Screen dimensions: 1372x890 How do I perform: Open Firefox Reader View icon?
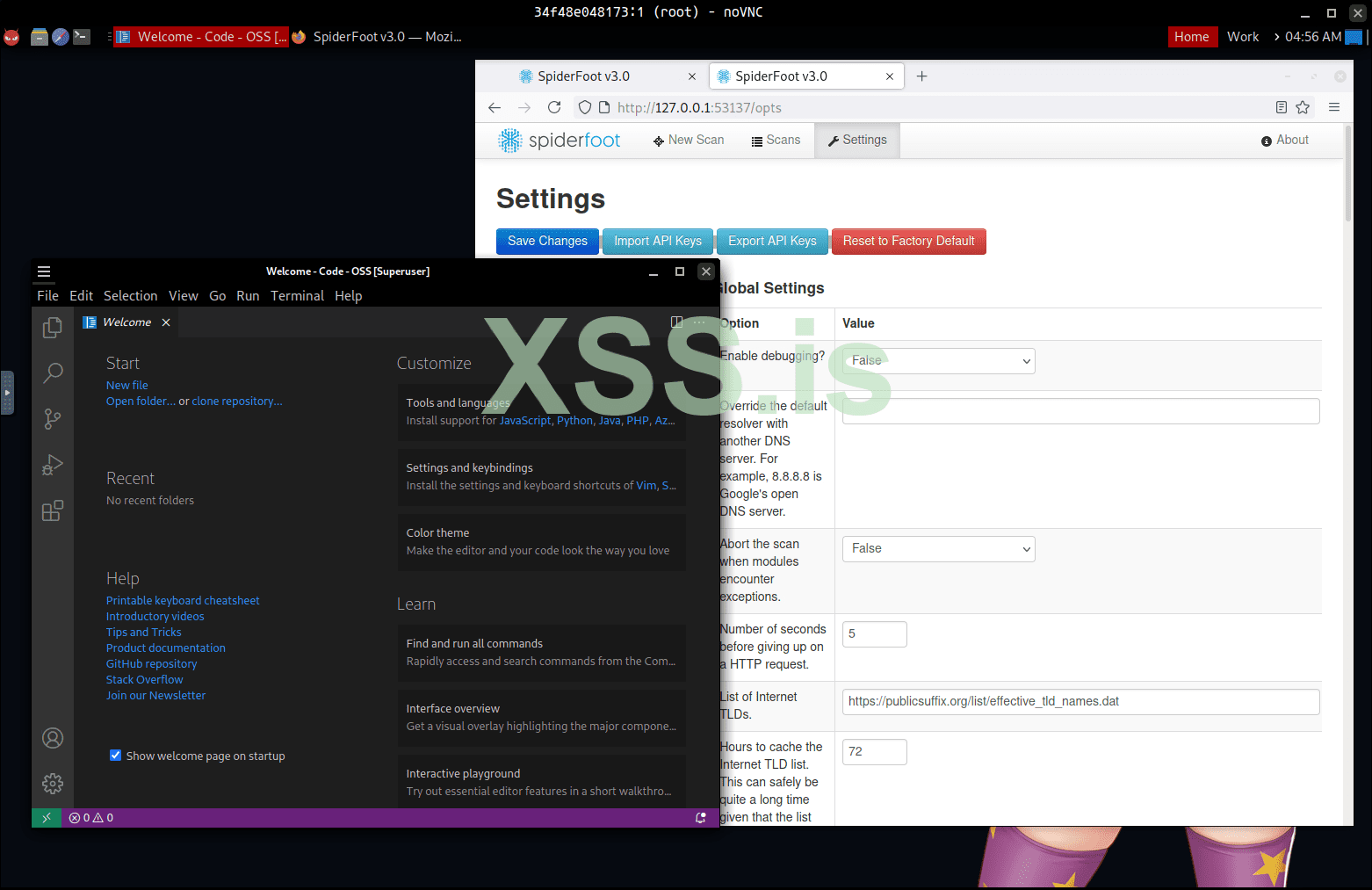[1281, 106]
